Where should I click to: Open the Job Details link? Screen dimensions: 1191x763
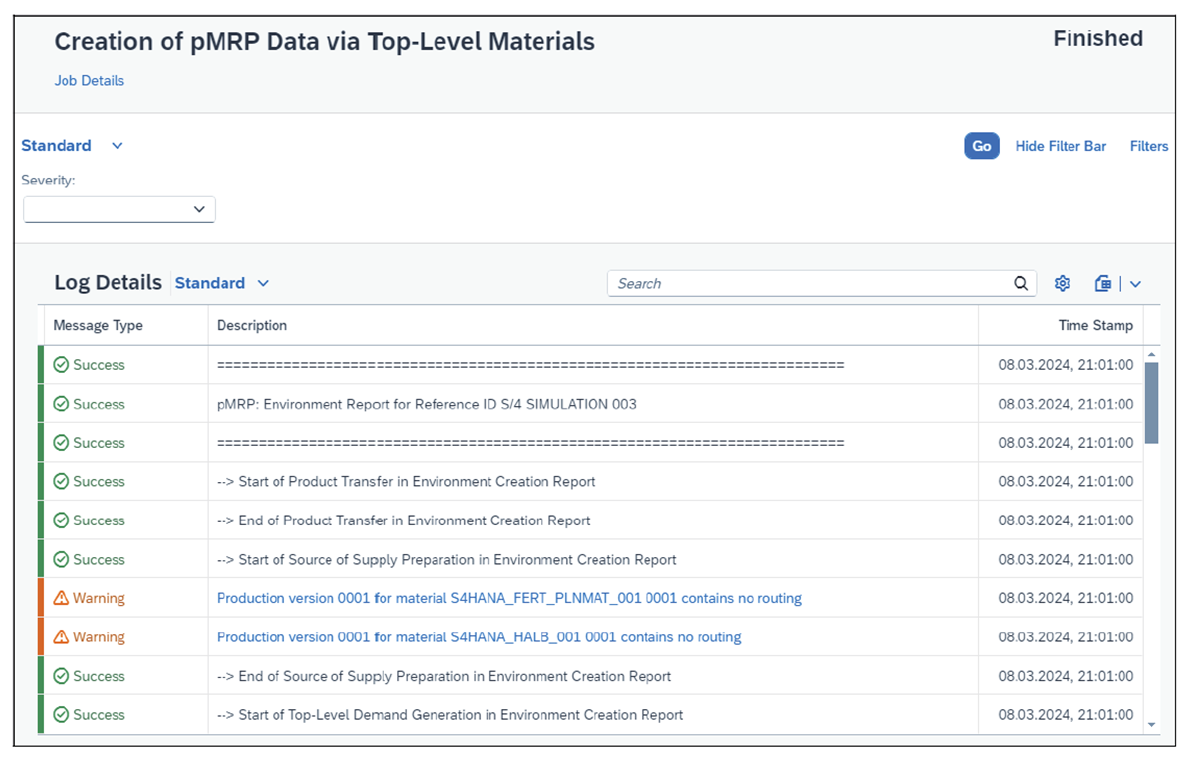(89, 80)
